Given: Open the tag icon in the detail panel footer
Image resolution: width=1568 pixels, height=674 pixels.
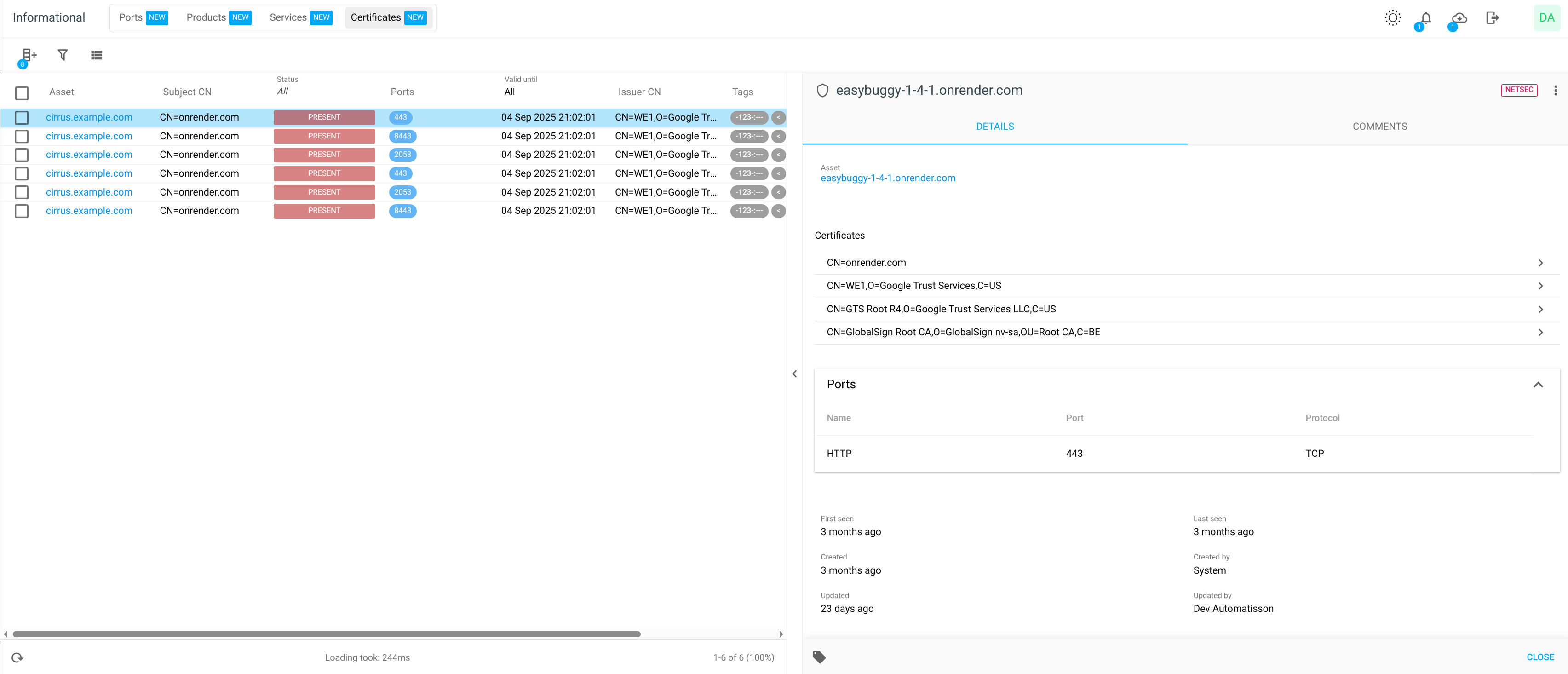Looking at the screenshot, I should (819, 657).
